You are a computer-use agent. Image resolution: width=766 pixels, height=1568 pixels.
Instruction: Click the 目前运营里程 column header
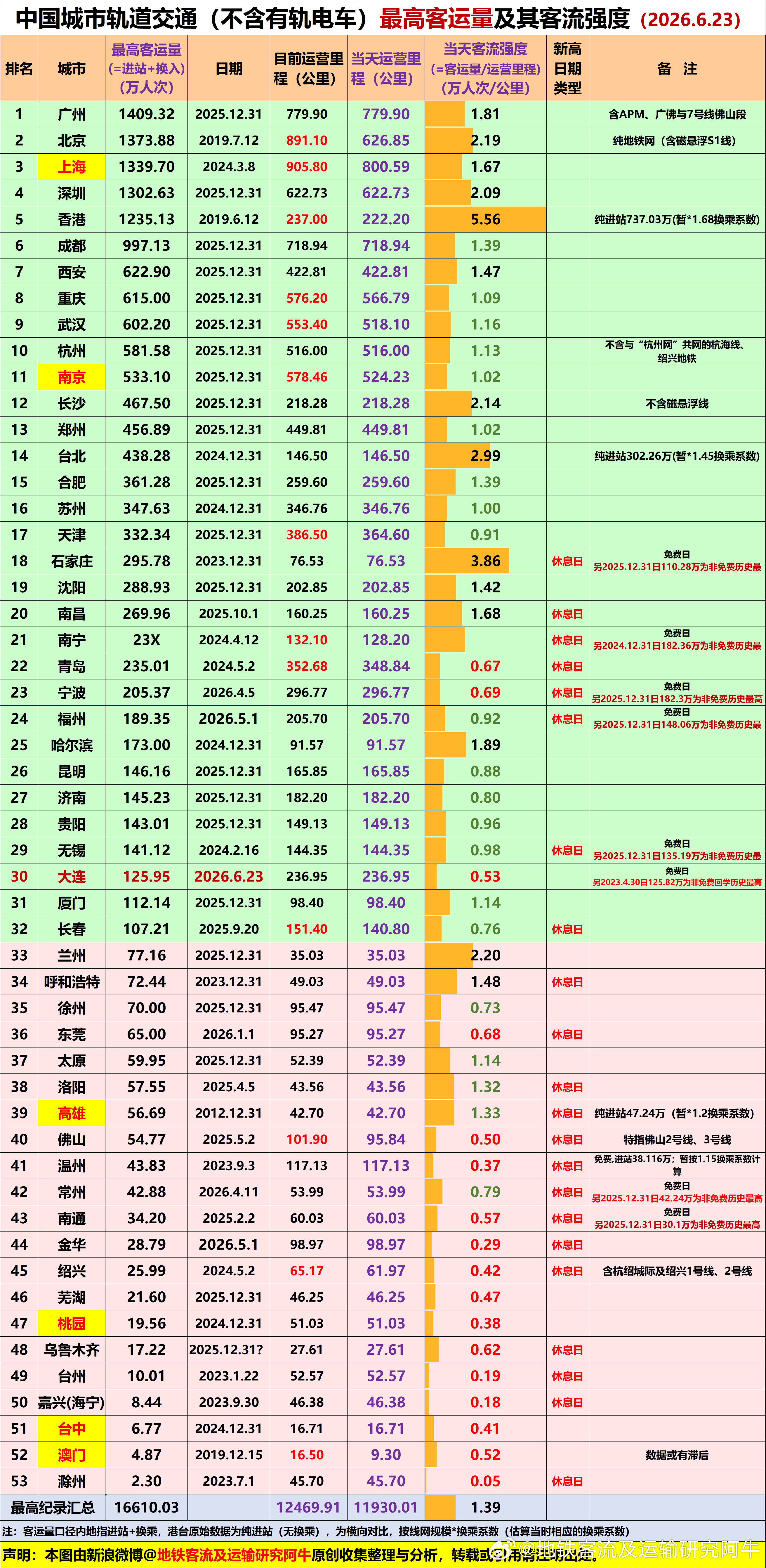click(308, 68)
